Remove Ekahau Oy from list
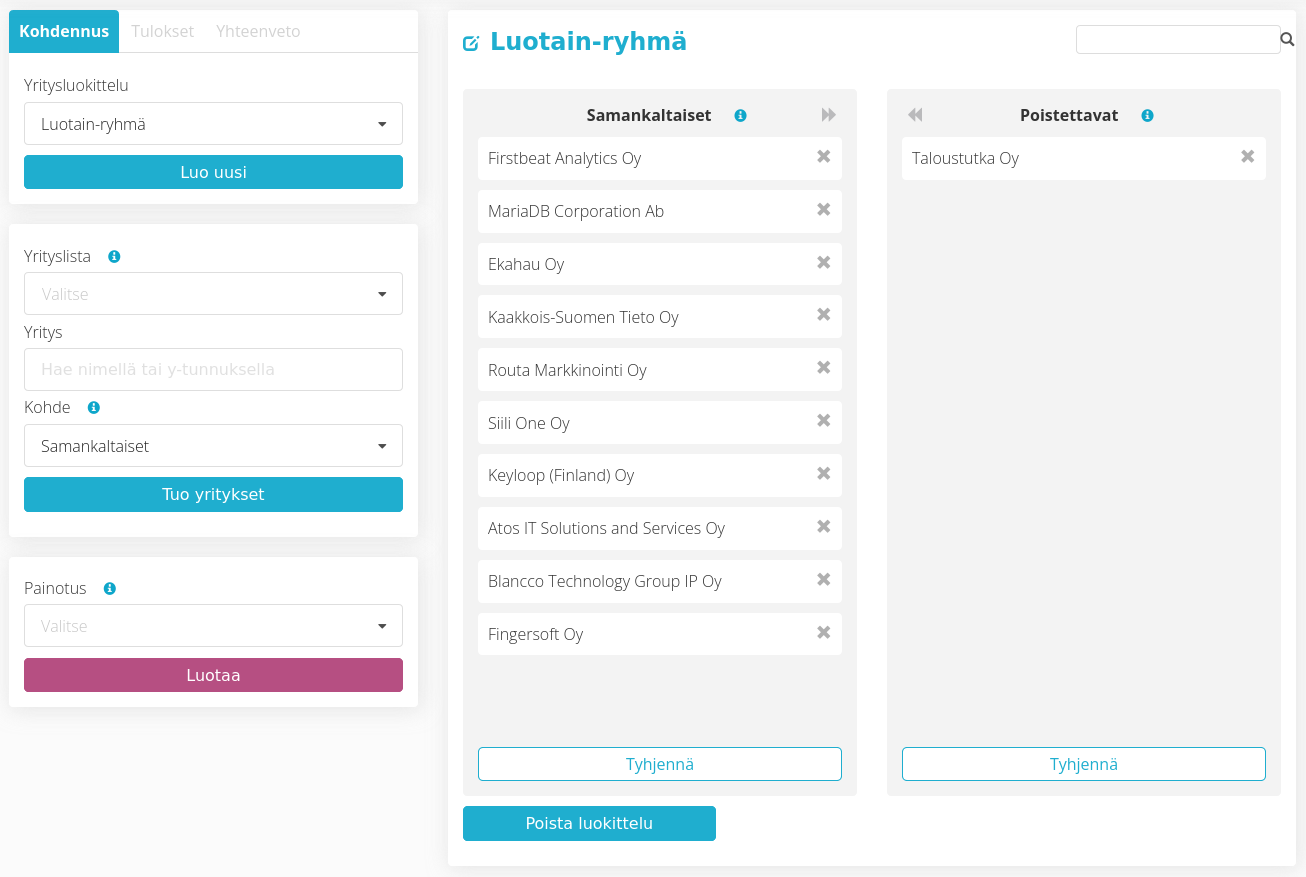1306x877 pixels. (x=824, y=262)
